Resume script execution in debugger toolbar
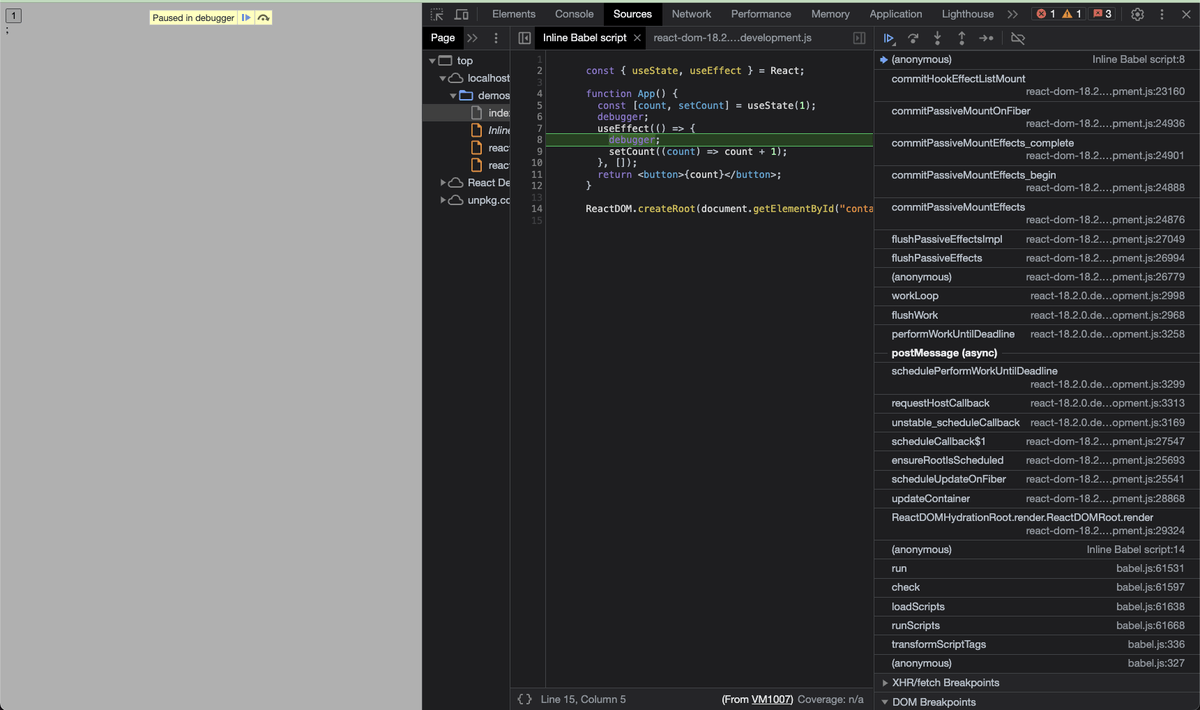The image size is (1200, 710). point(889,38)
